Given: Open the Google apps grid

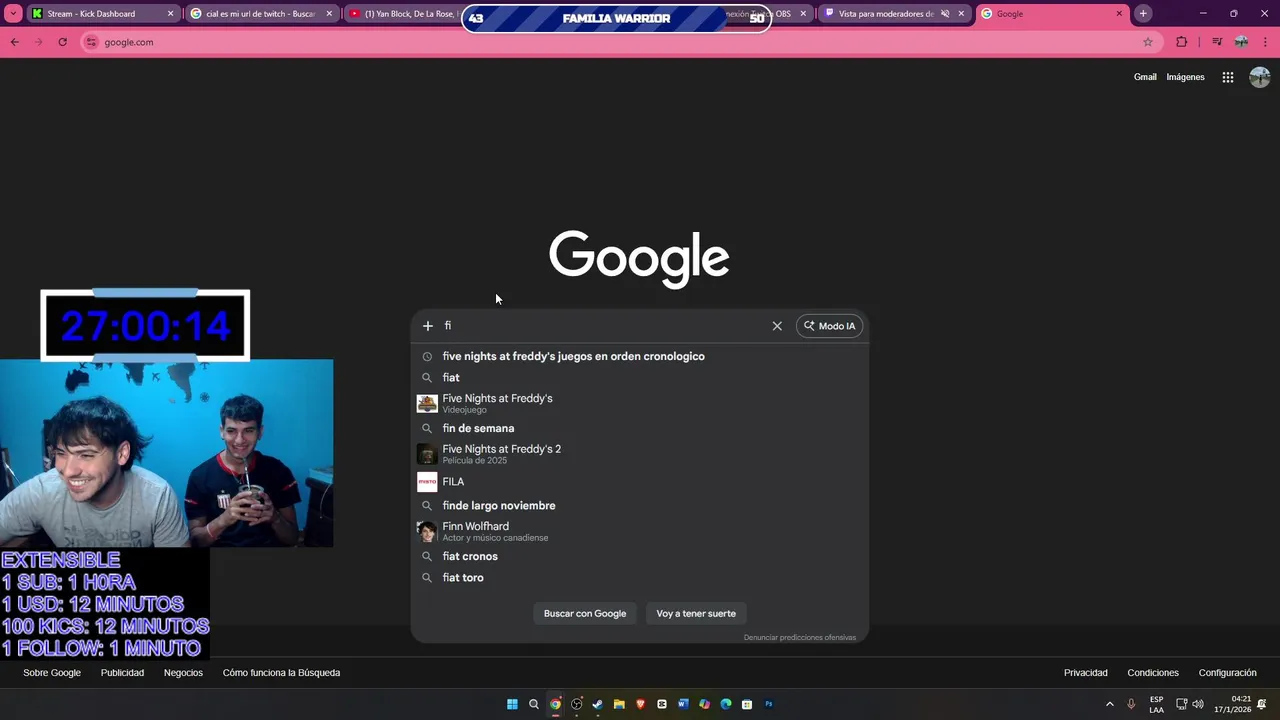Looking at the screenshot, I should pyautogui.click(x=1228, y=77).
